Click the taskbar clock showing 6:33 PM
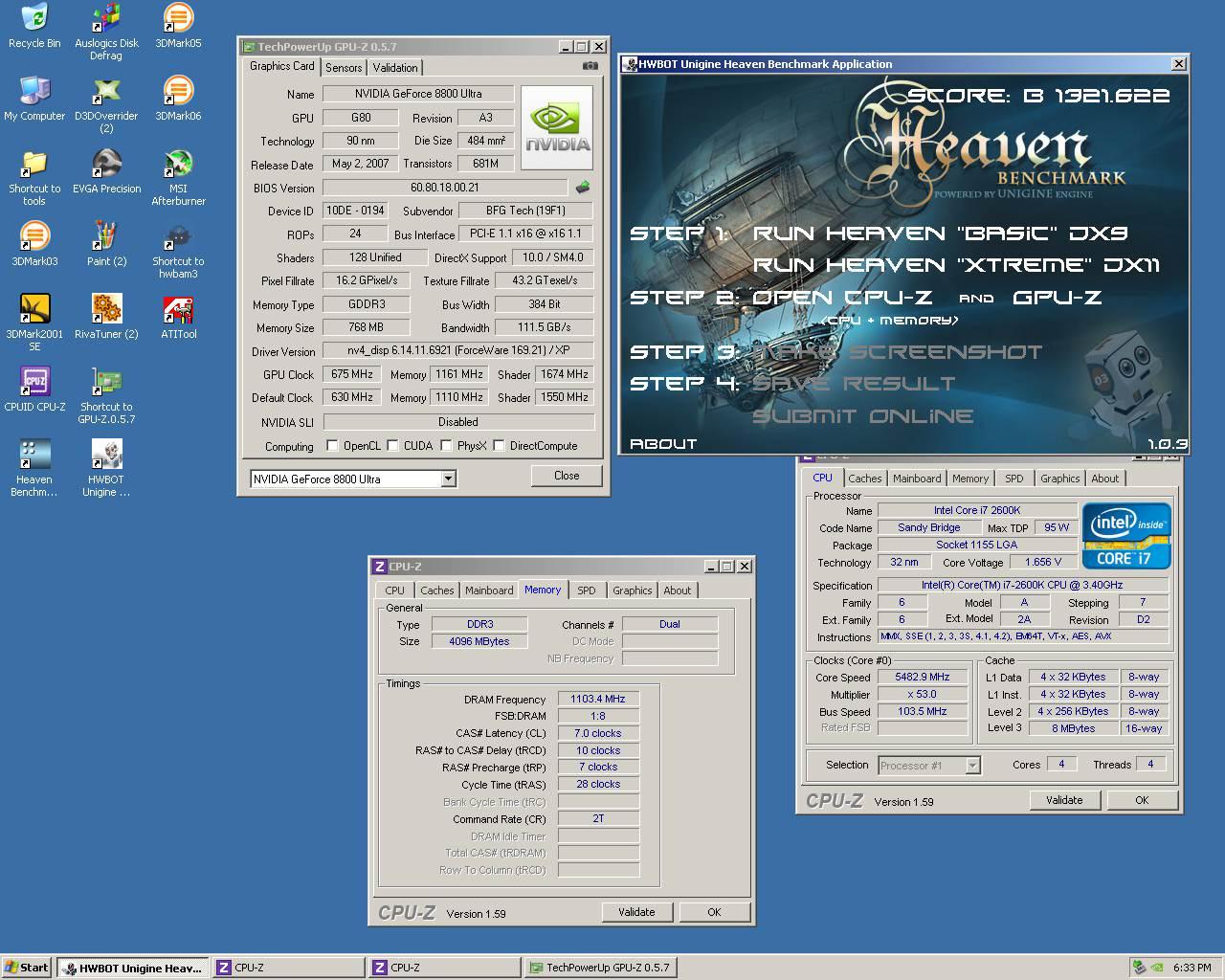This screenshot has width=1225, height=980. (1192, 968)
